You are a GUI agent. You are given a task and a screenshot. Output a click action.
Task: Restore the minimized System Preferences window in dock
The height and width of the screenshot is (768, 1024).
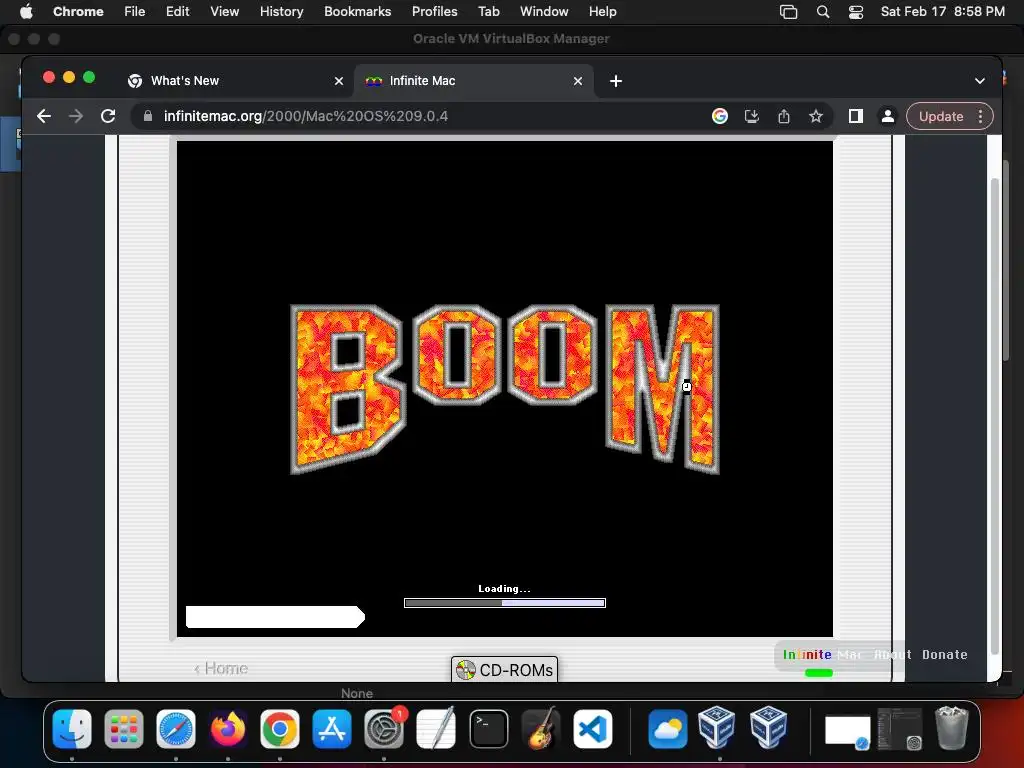(x=900, y=729)
